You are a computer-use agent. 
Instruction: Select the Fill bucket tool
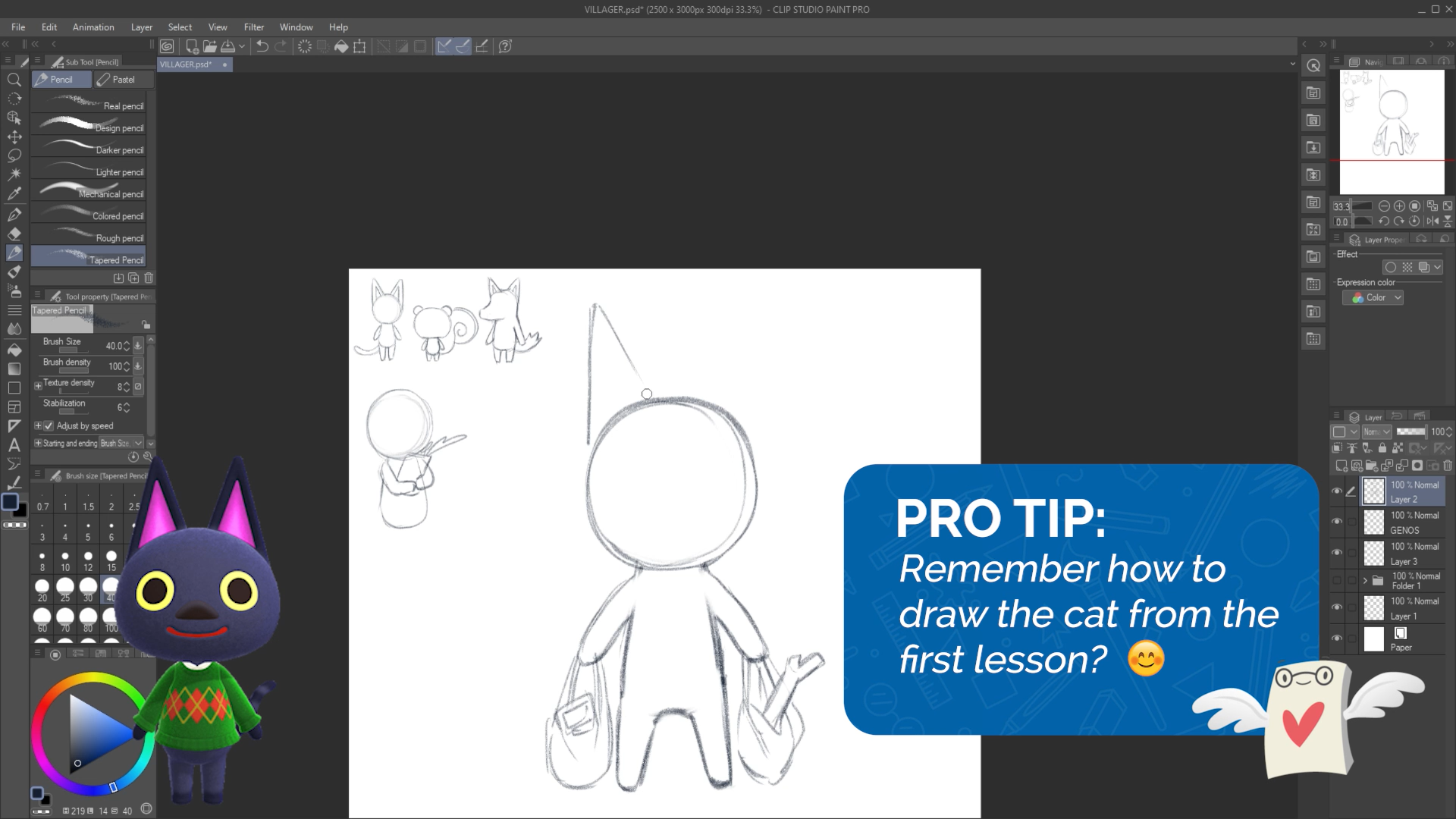tap(14, 350)
